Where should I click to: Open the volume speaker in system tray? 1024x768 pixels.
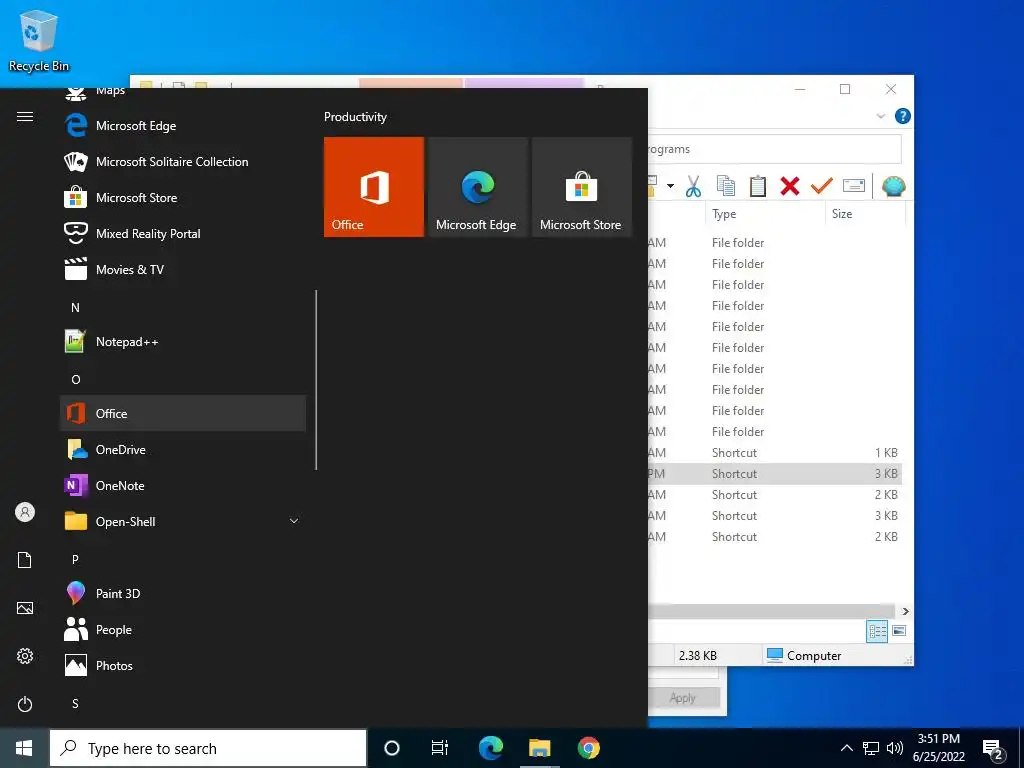click(895, 748)
